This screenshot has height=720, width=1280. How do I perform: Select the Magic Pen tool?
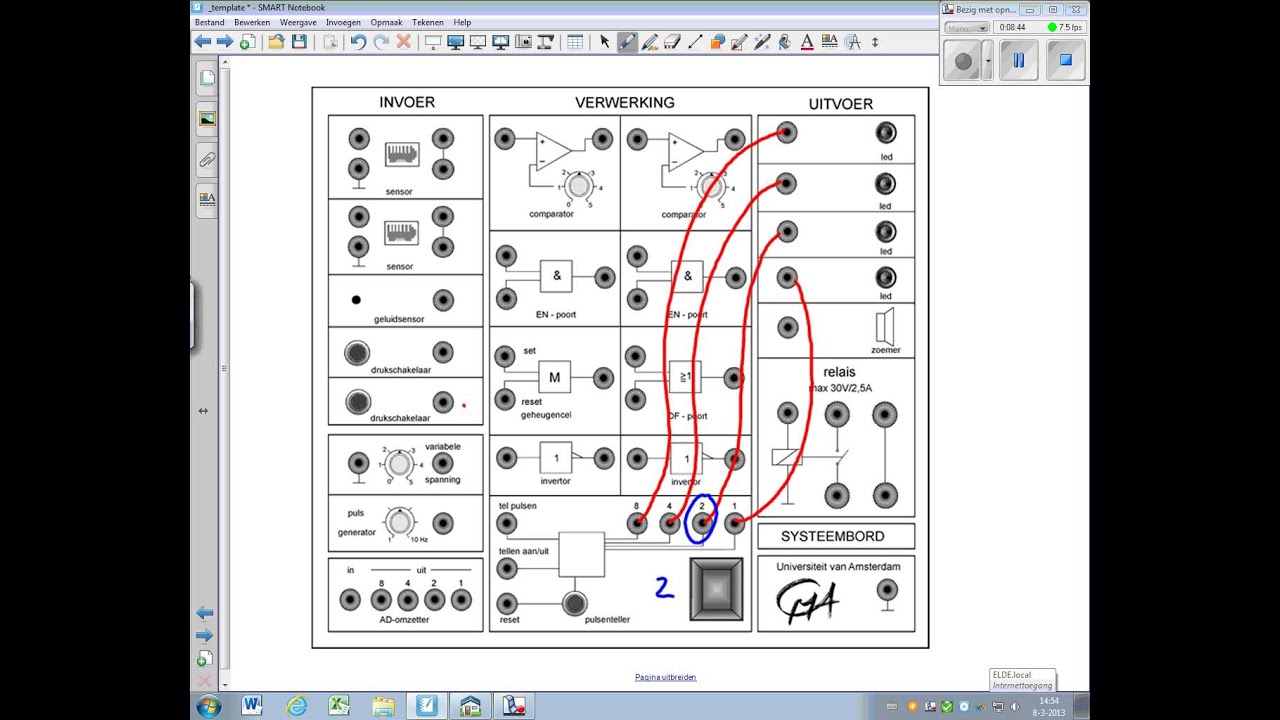[762, 42]
